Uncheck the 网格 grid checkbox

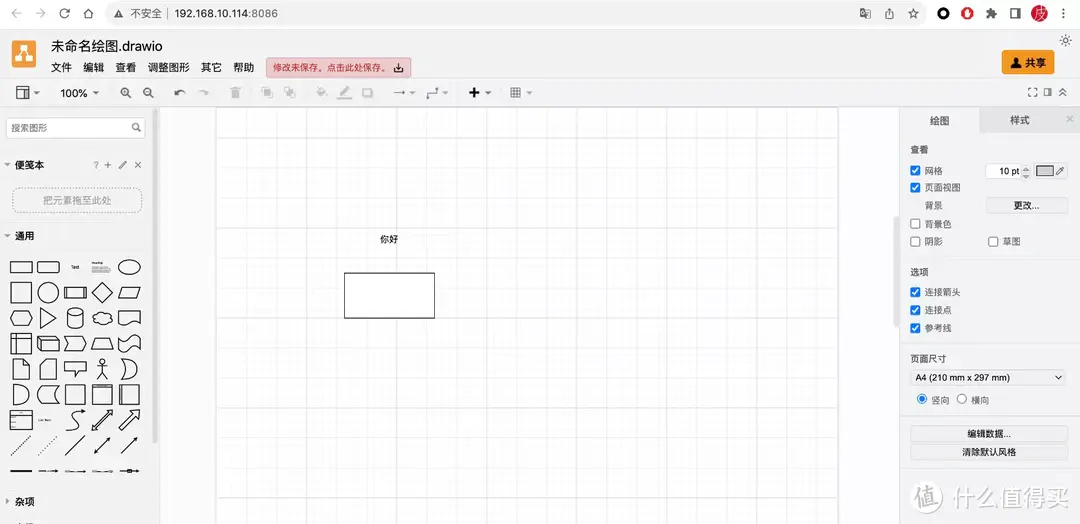tap(915, 171)
